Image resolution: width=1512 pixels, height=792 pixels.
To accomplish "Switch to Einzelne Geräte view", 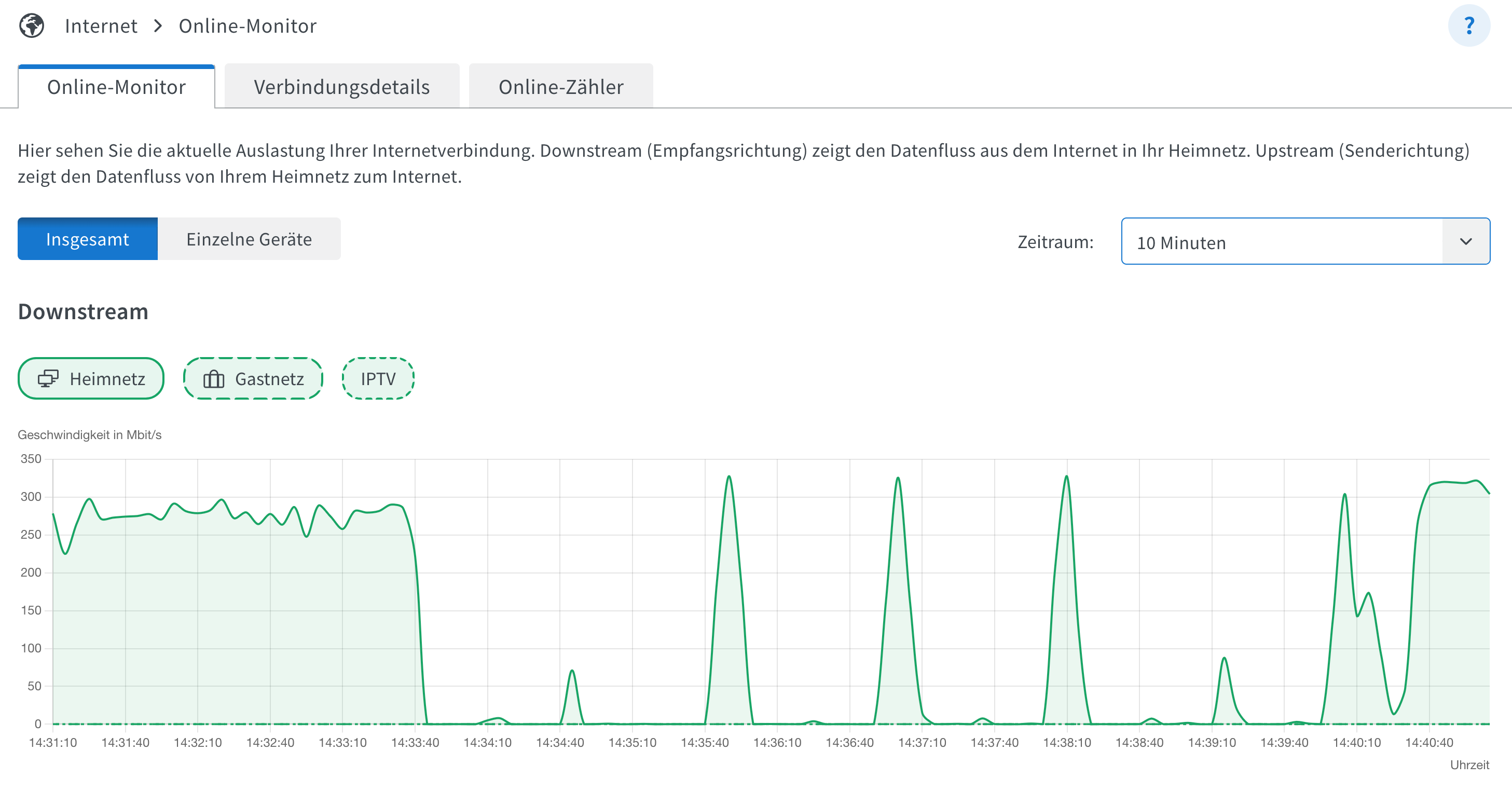I will (249, 239).
